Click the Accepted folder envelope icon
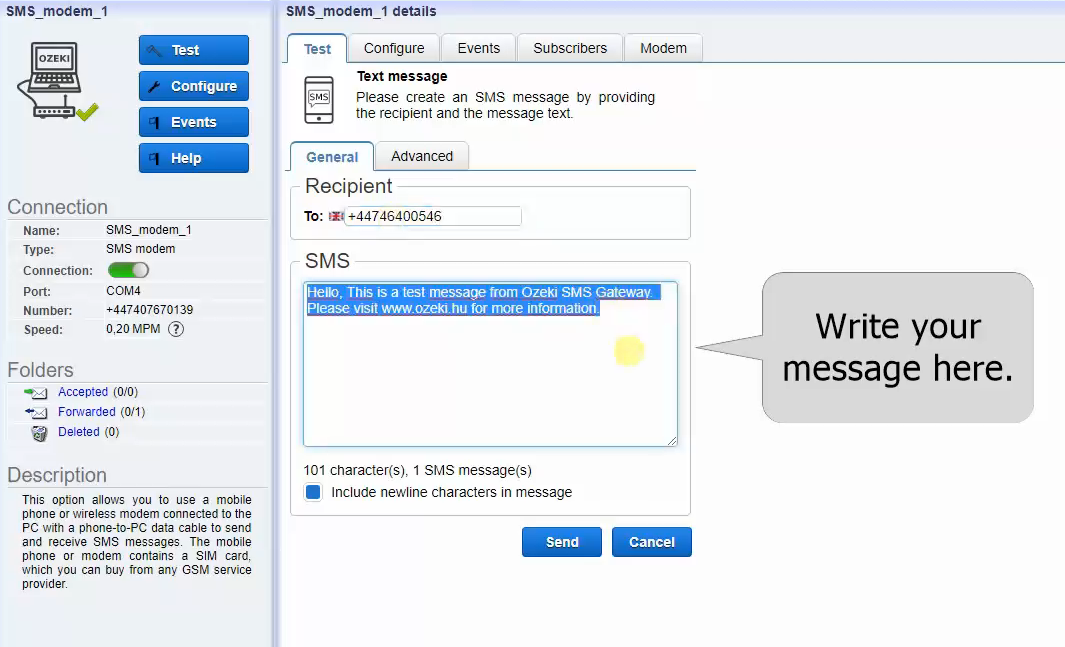 (36, 392)
